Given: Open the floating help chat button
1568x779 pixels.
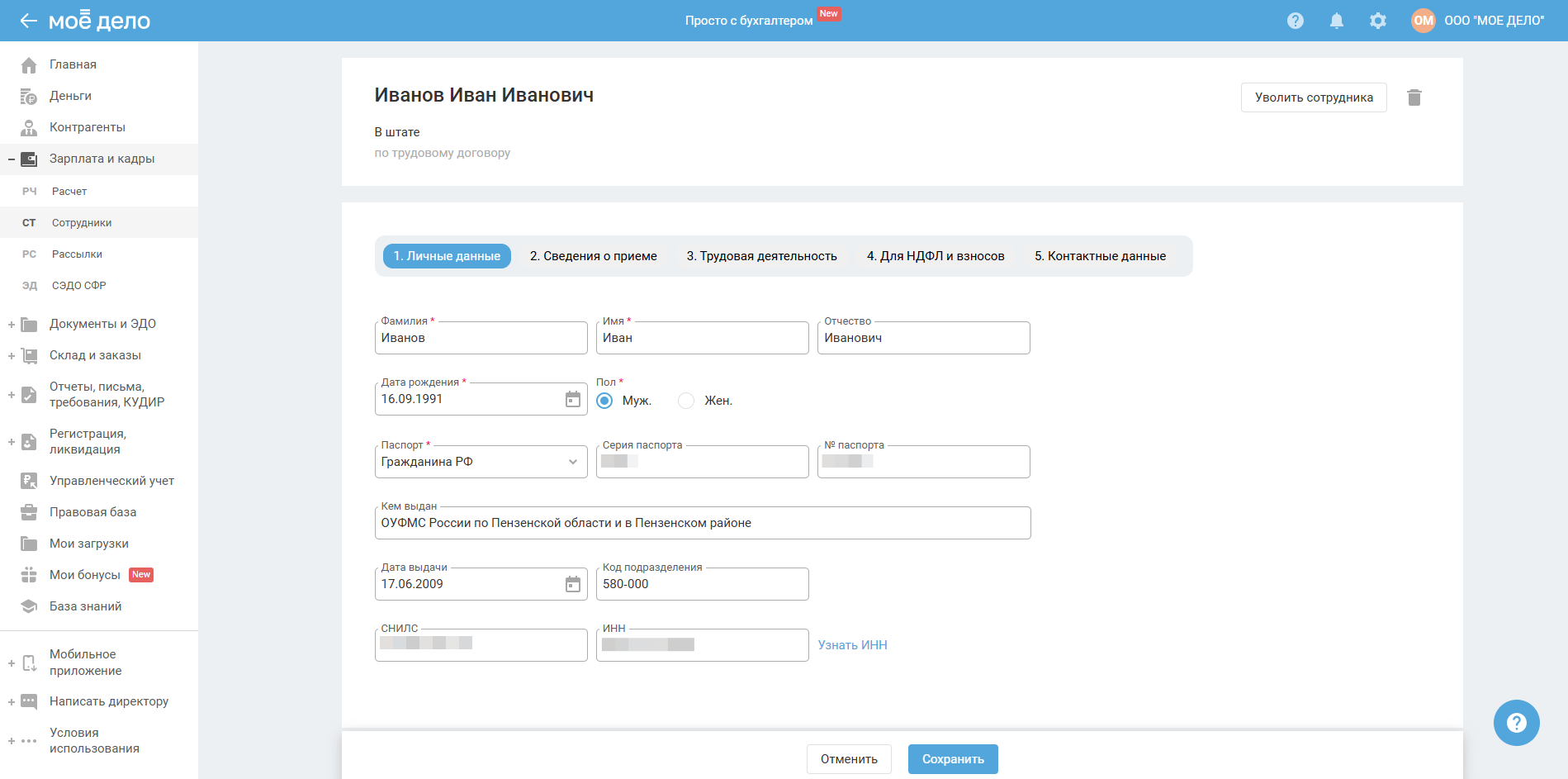Looking at the screenshot, I should tap(1516, 723).
